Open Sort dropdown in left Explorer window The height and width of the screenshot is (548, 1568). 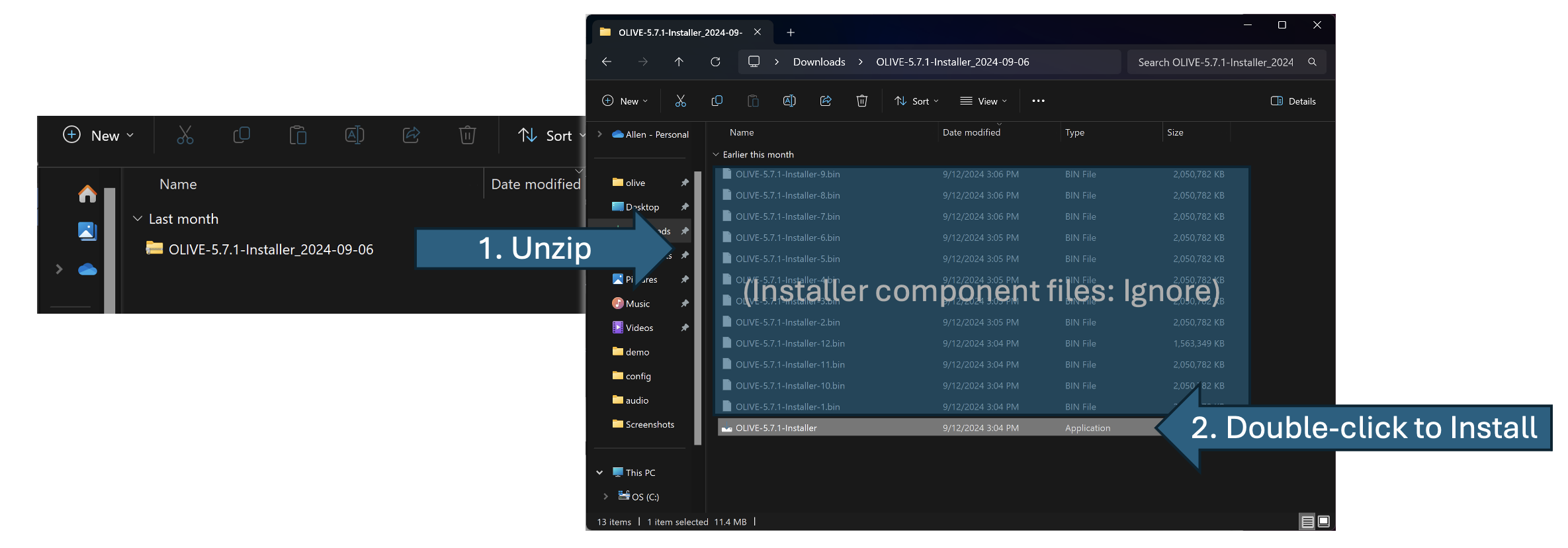click(551, 135)
